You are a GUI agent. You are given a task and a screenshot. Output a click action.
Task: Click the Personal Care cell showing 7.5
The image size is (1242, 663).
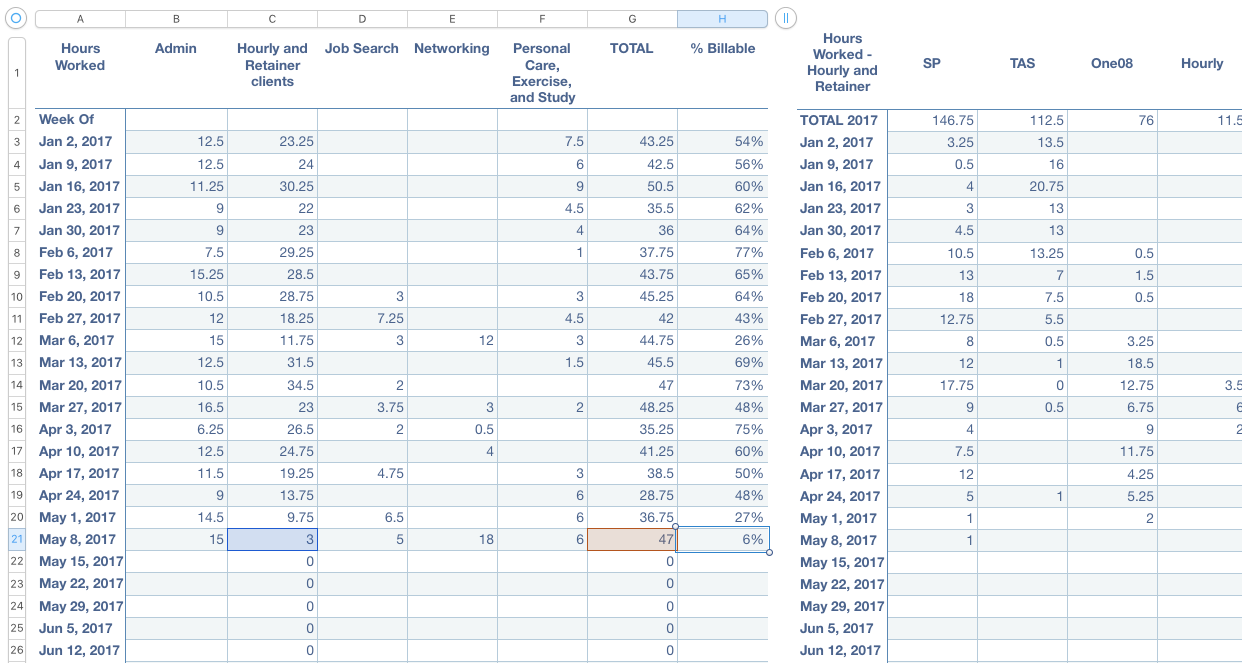pyautogui.click(x=542, y=142)
